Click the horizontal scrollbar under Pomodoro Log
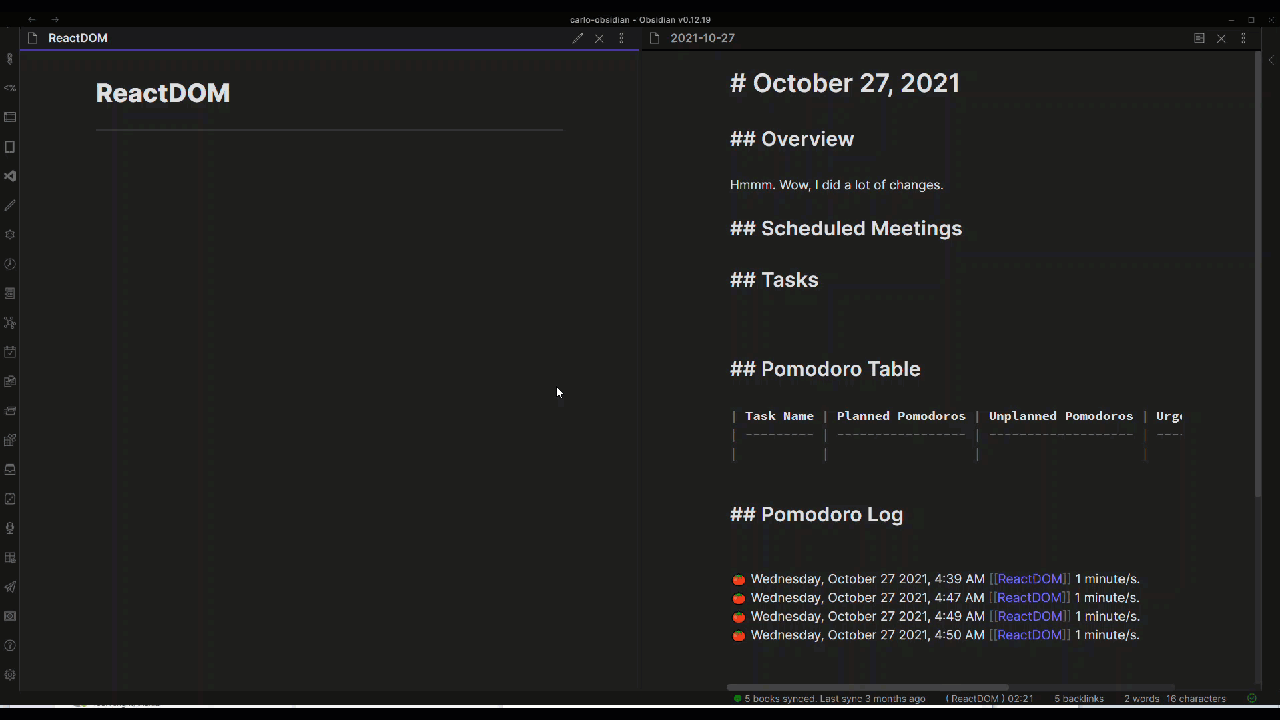The width and height of the screenshot is (1280, 720). (x=867, y=687)
